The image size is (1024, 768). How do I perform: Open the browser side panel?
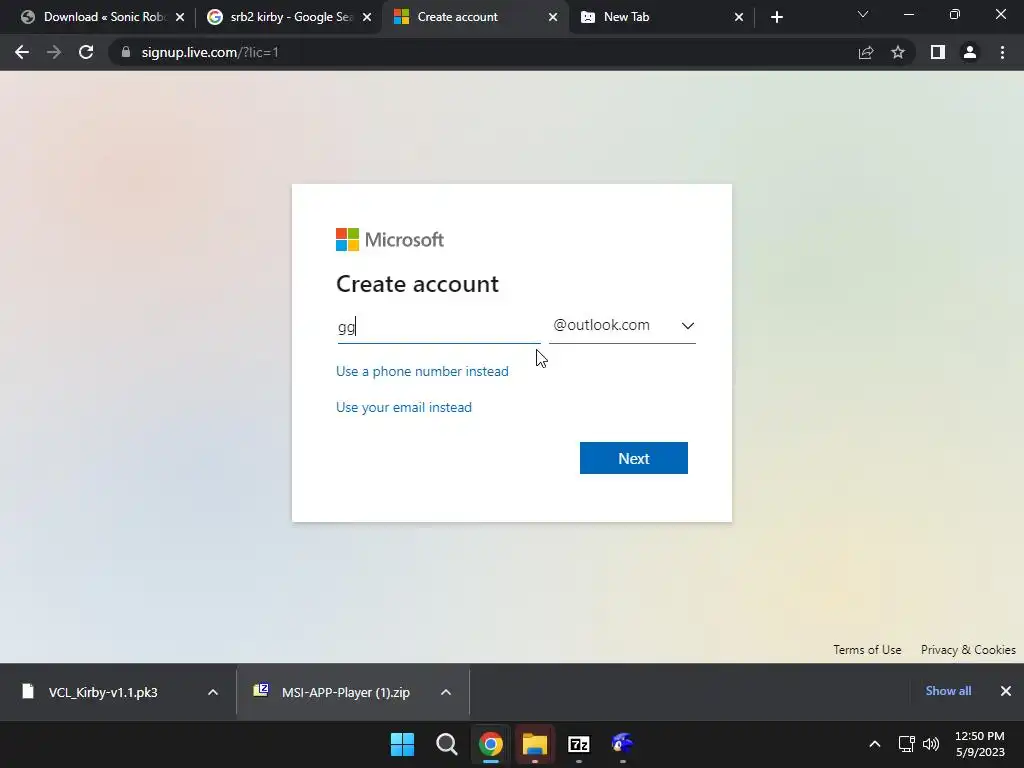pos(938,52)
